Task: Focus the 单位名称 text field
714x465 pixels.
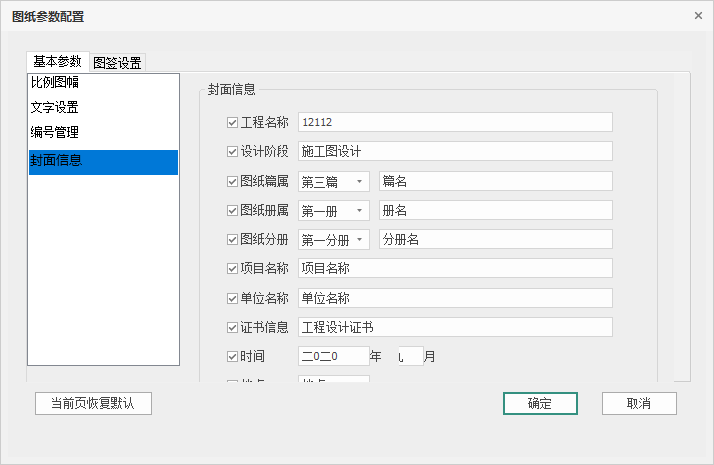Action: coord(455,298)
